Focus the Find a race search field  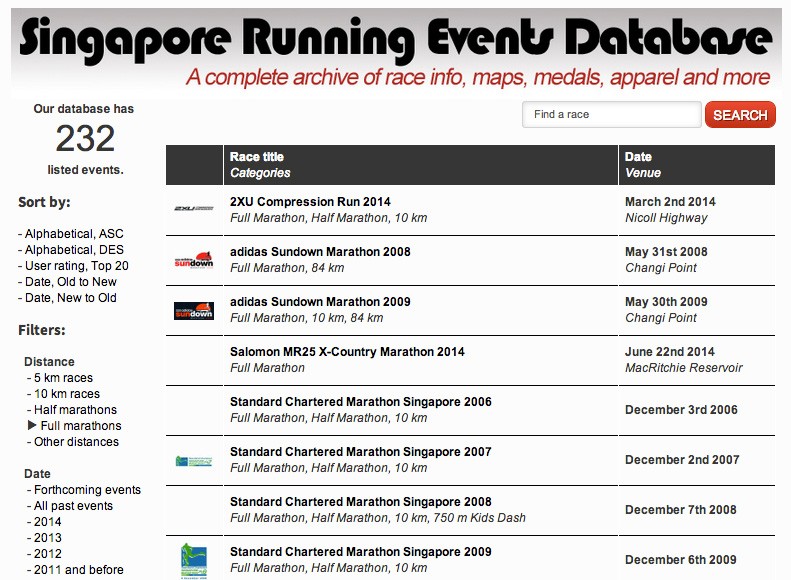click(x=611, y=114)
